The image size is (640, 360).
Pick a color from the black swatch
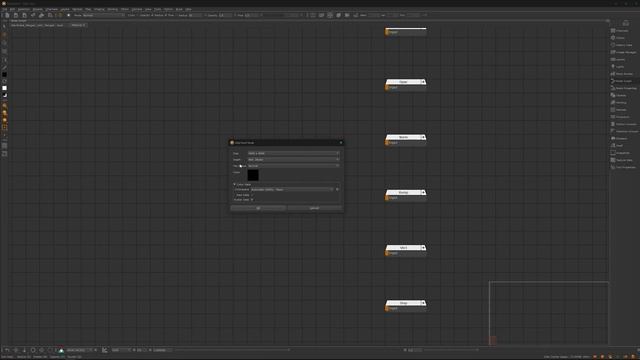click(253, 175)
